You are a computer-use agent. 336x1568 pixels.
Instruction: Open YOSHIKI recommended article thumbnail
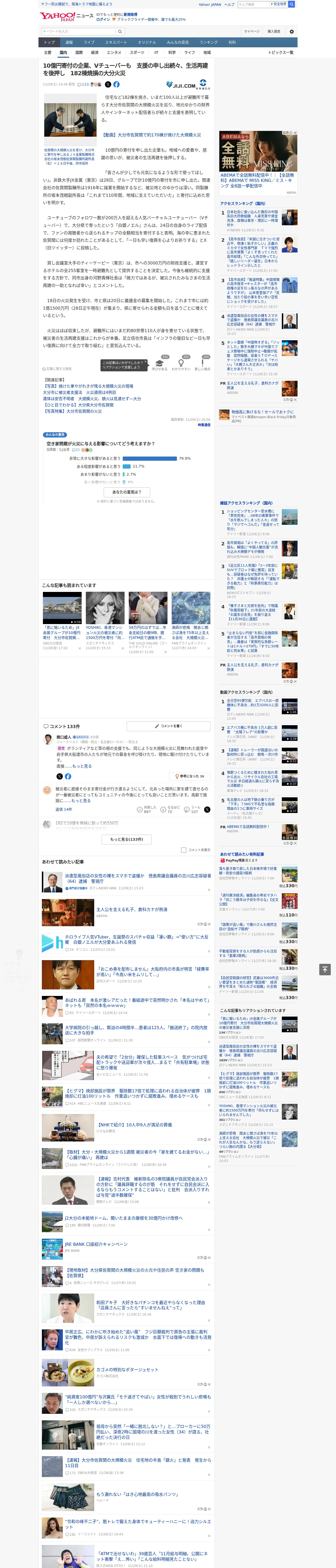pyautogui.click(x=105, y=608)
